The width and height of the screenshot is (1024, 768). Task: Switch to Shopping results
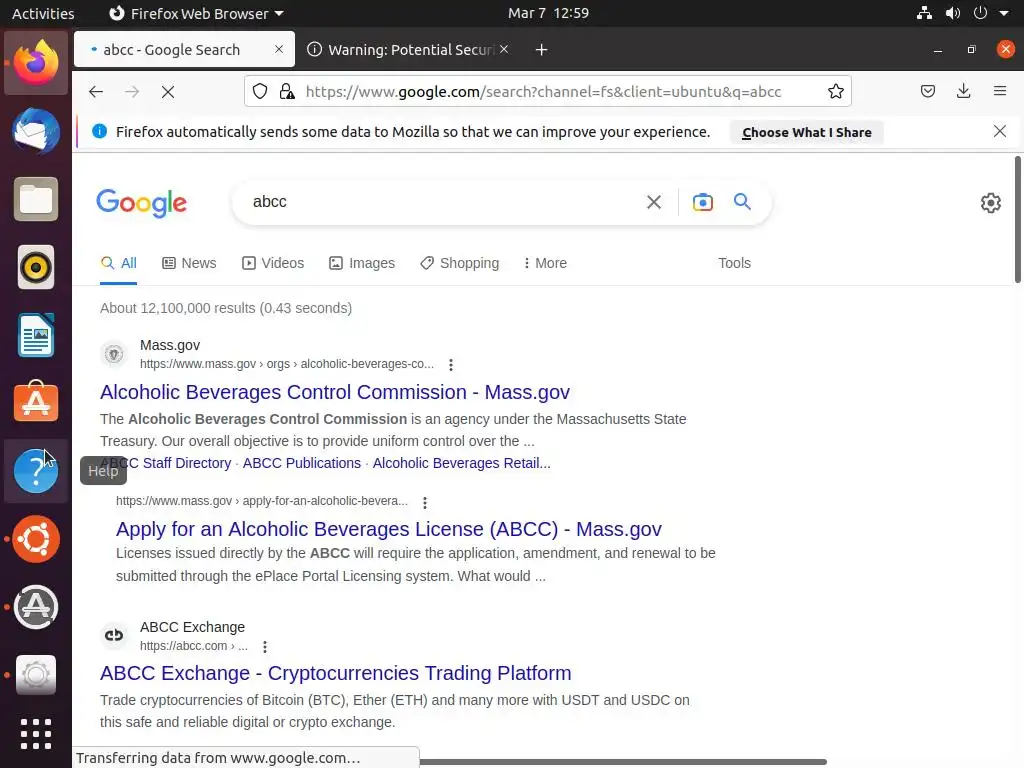point(460,263)
